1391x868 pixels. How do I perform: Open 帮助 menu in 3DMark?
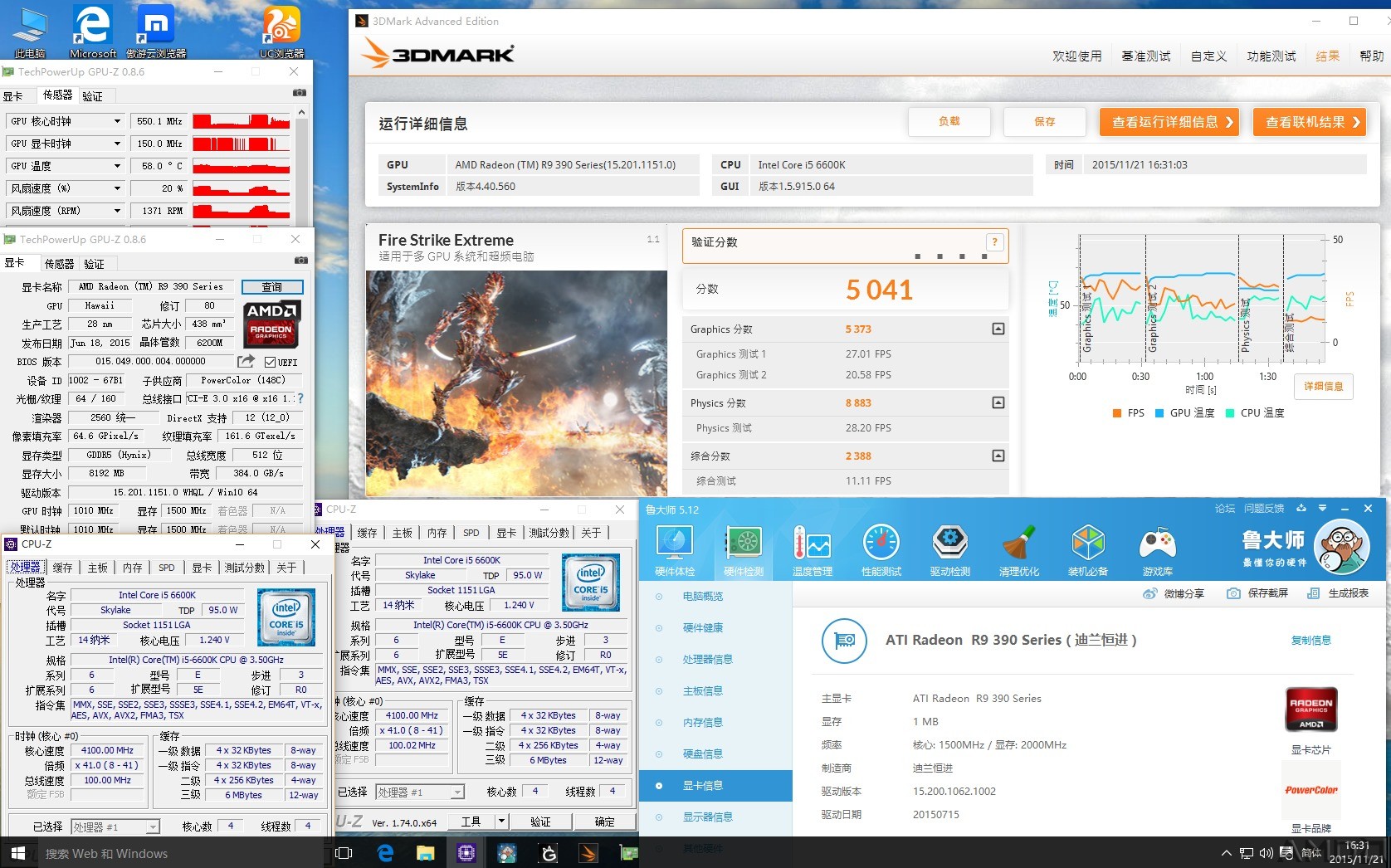tap(1371, 56)
